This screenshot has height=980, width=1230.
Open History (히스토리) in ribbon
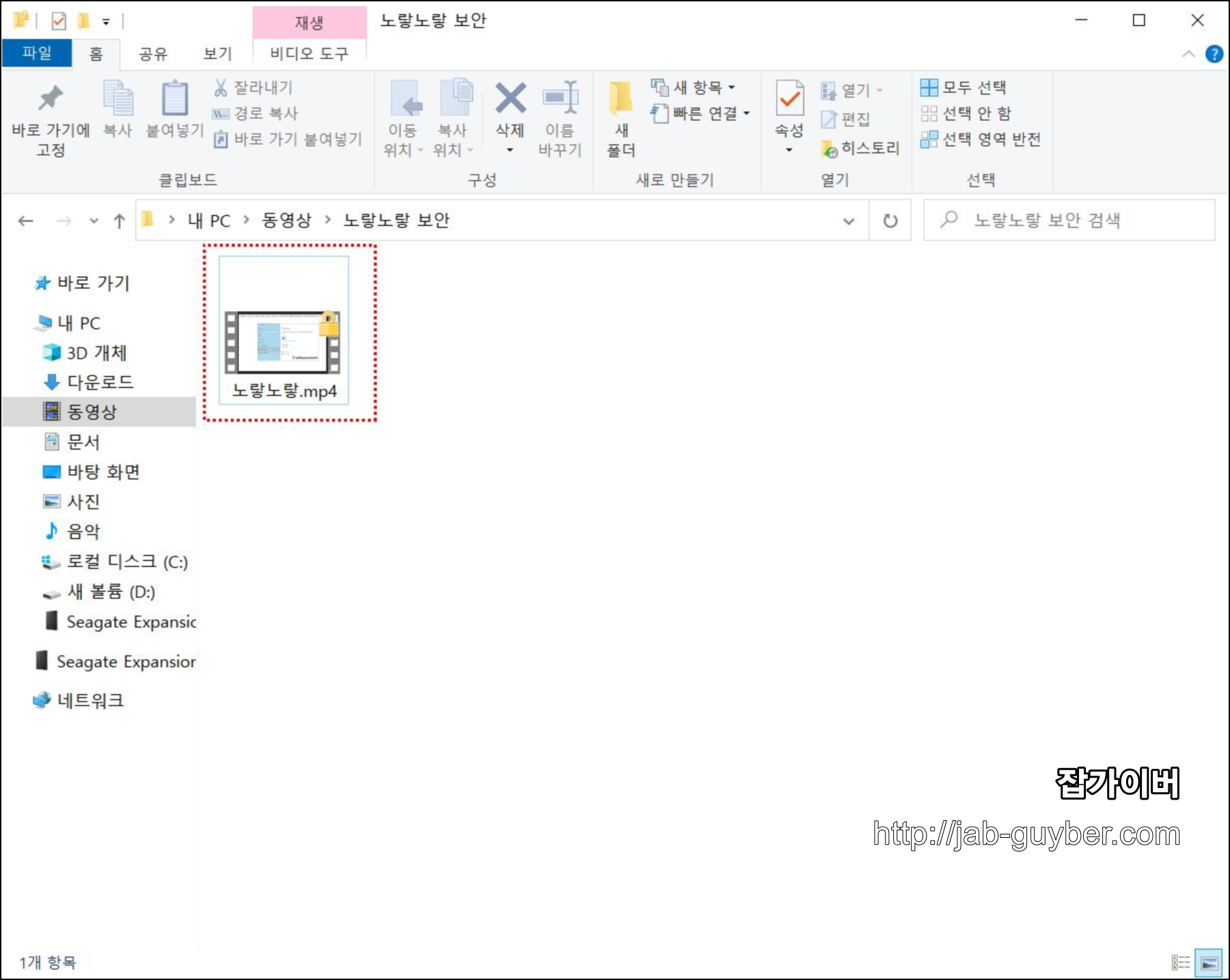[860, 148]
